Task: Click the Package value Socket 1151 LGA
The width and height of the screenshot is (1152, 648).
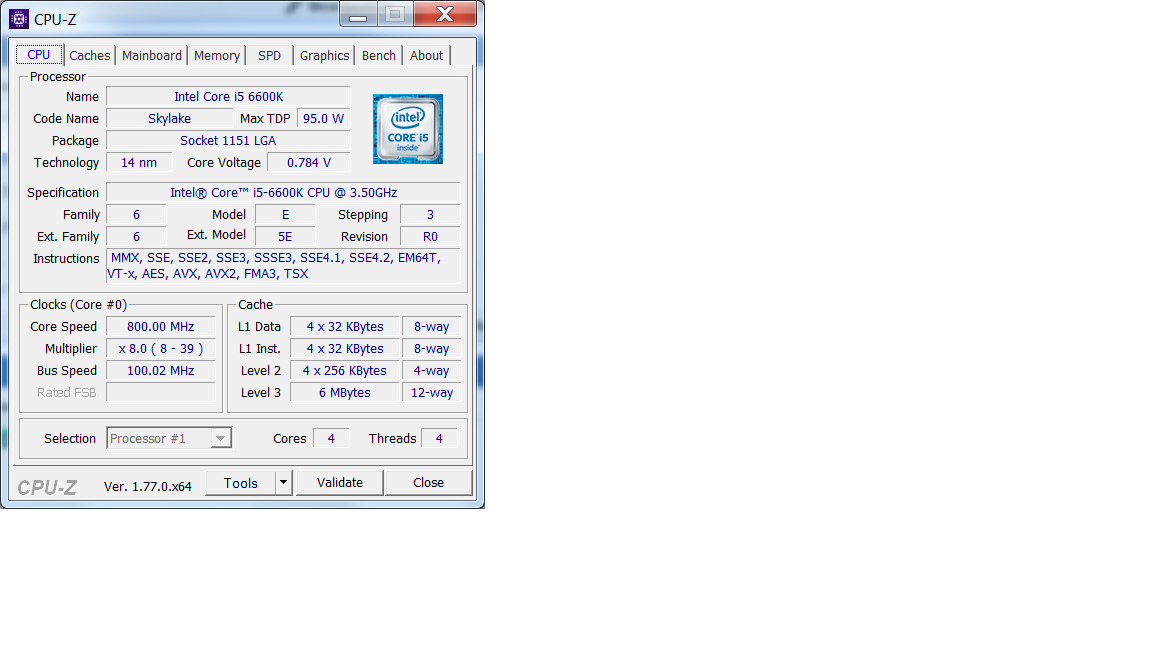Action: pos(228,140)
